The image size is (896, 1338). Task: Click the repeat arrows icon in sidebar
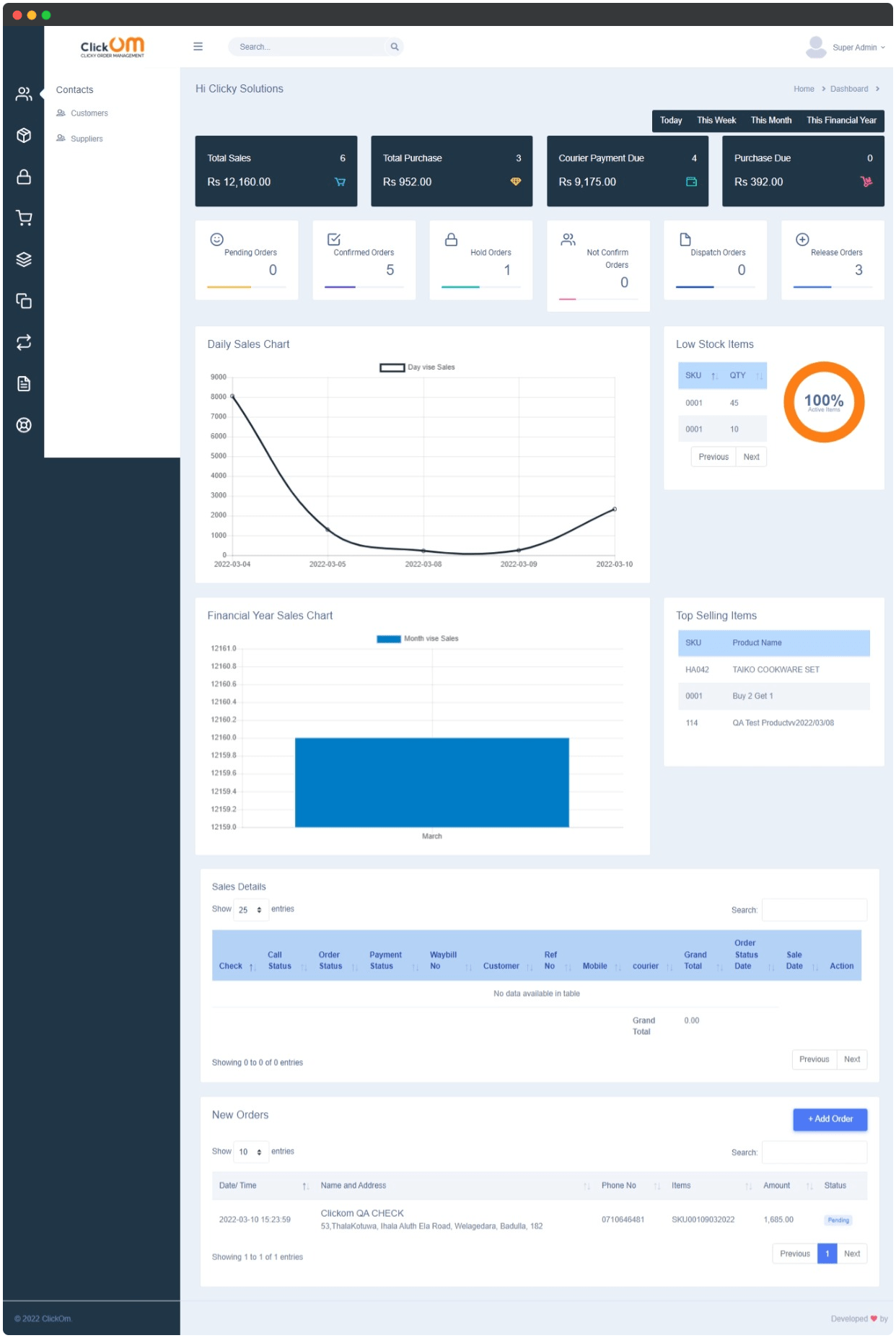coord(24,342)
